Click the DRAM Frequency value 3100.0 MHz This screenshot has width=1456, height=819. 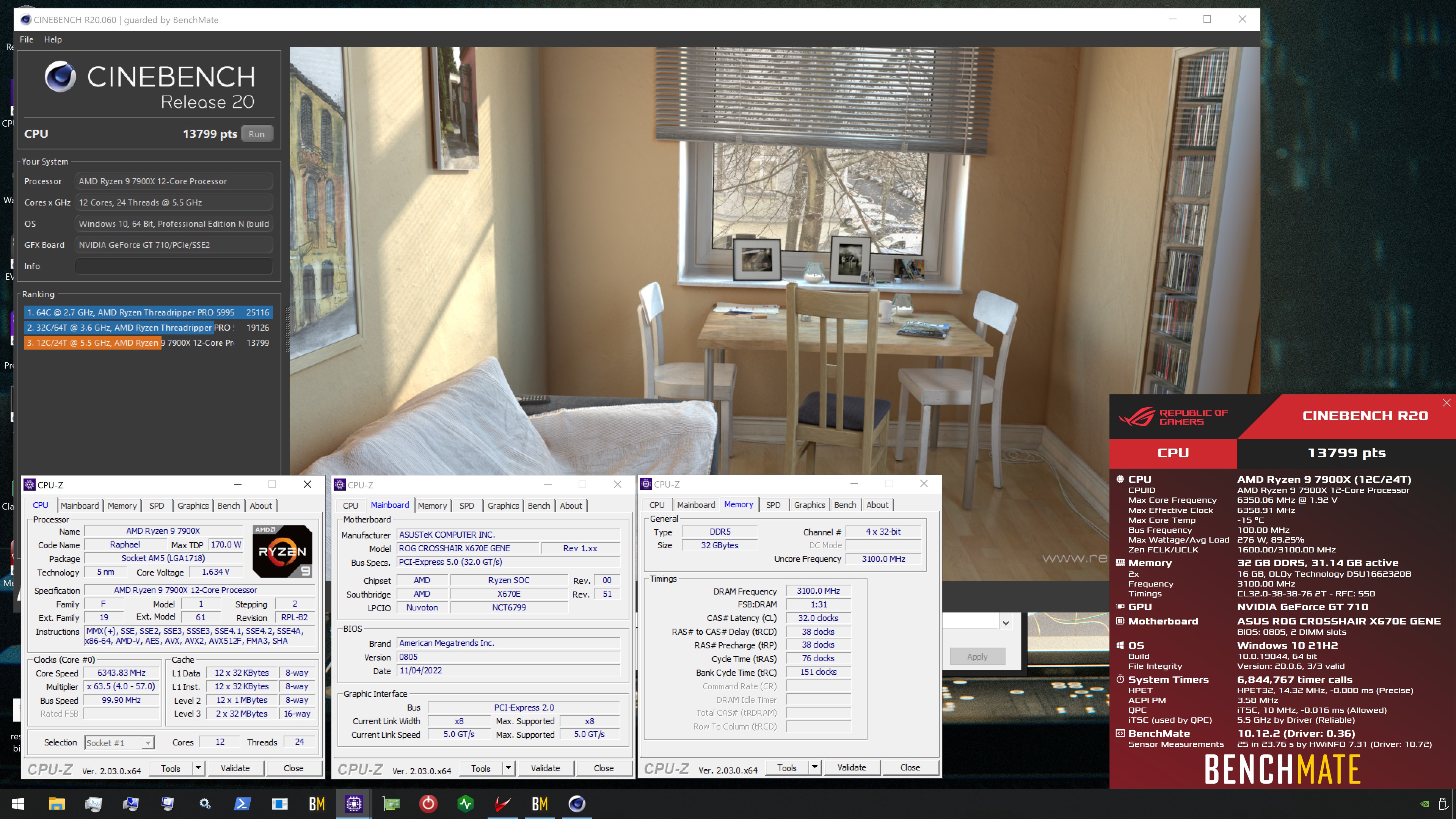[819, 591]
